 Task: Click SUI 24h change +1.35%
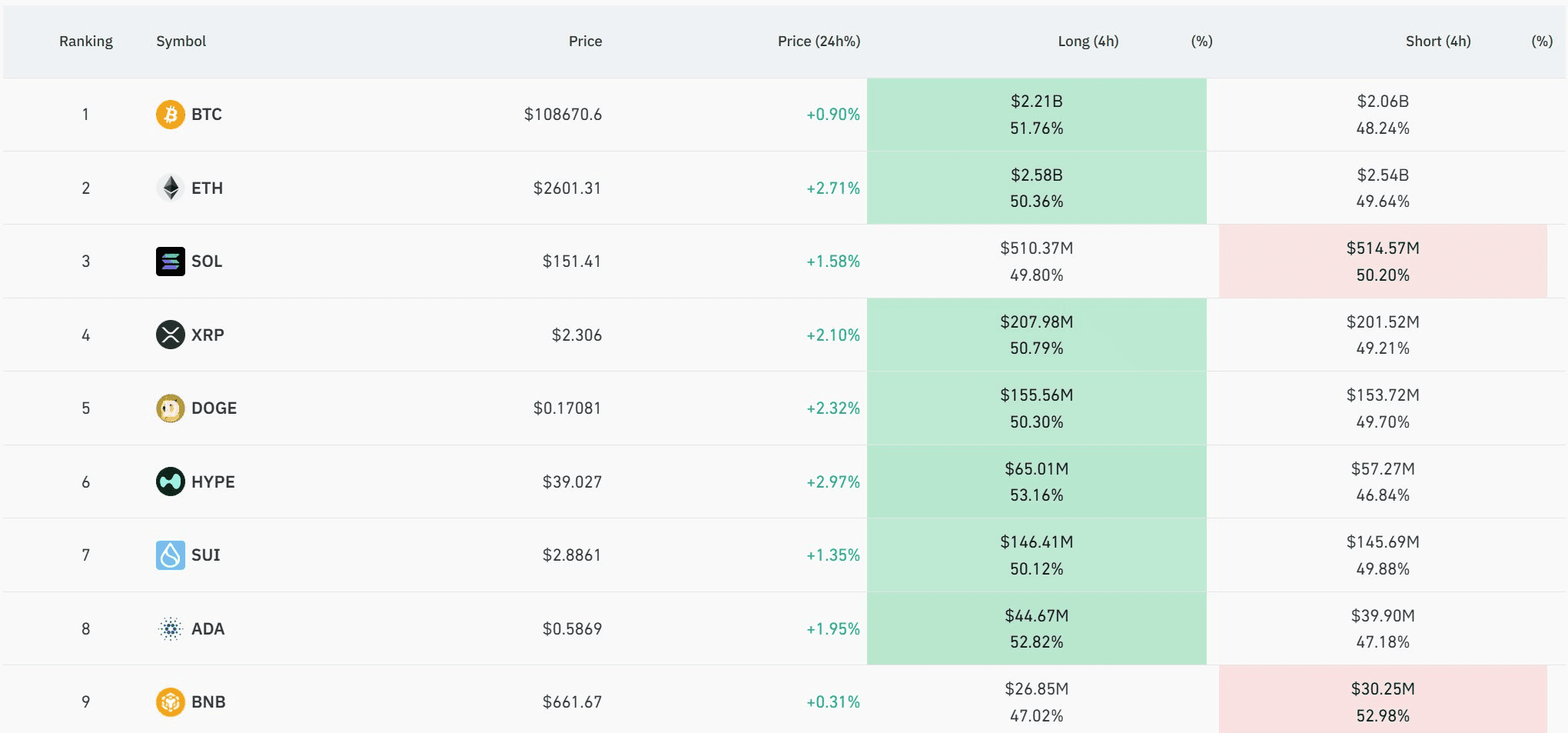click(x=833, y=555)
